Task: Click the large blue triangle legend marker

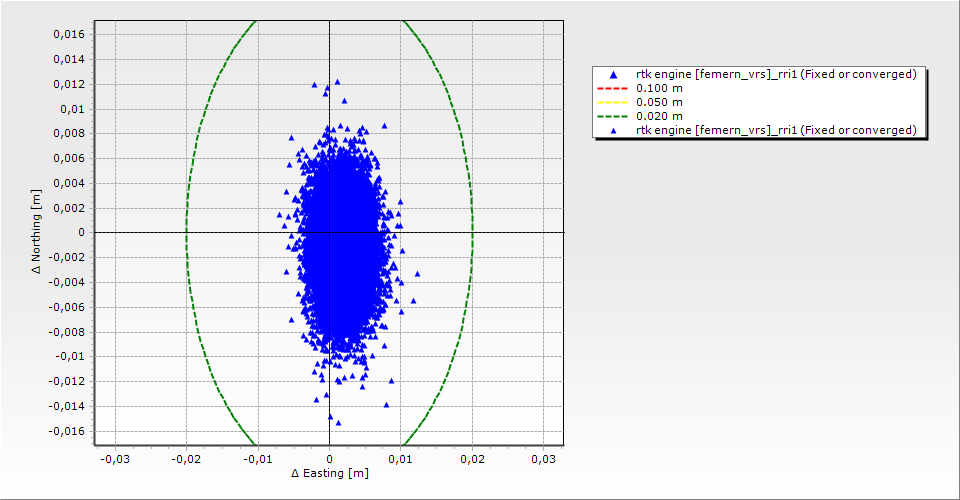Action: [x=614, y=75]
